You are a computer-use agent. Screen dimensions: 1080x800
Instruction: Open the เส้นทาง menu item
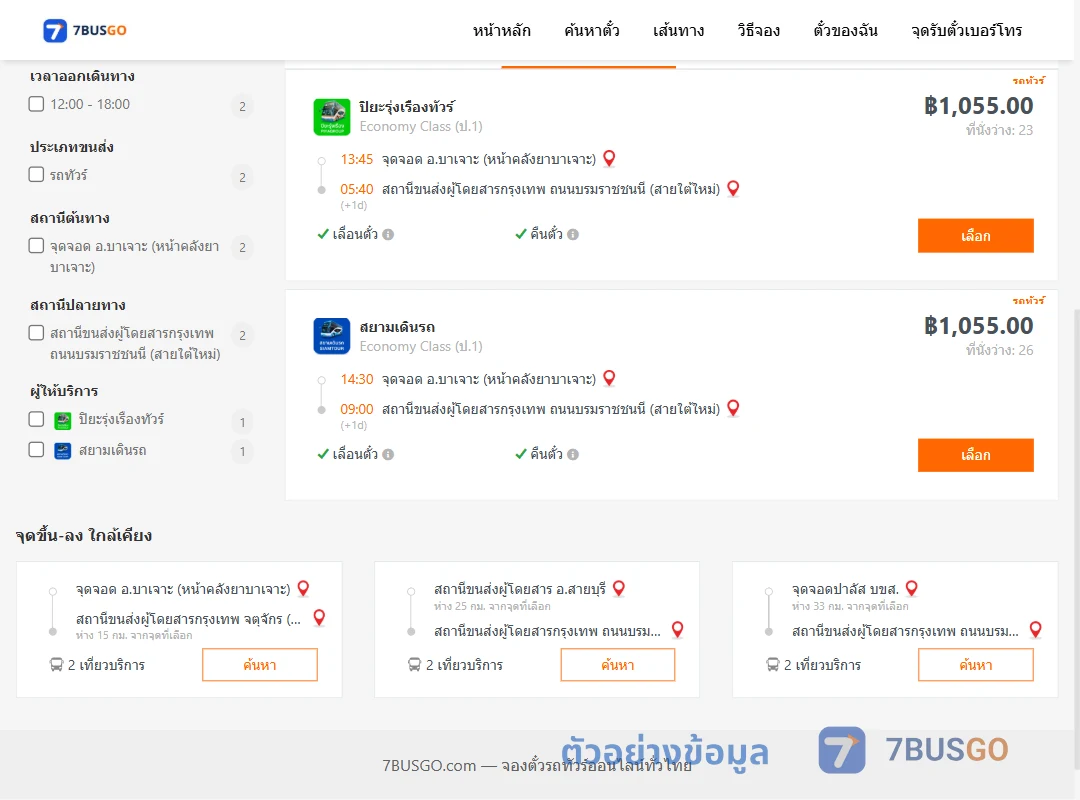pyautogui.click(x=678, y=30)
